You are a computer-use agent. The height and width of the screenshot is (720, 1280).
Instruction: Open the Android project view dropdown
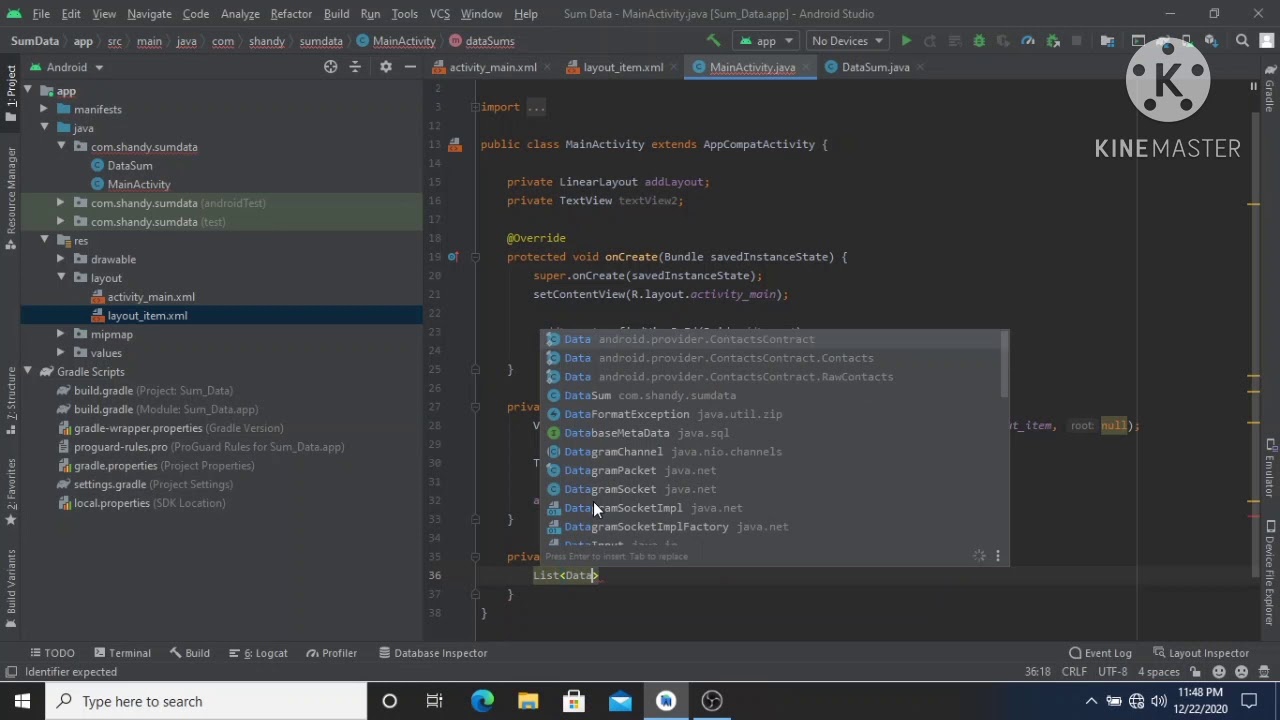pos(67,67)
